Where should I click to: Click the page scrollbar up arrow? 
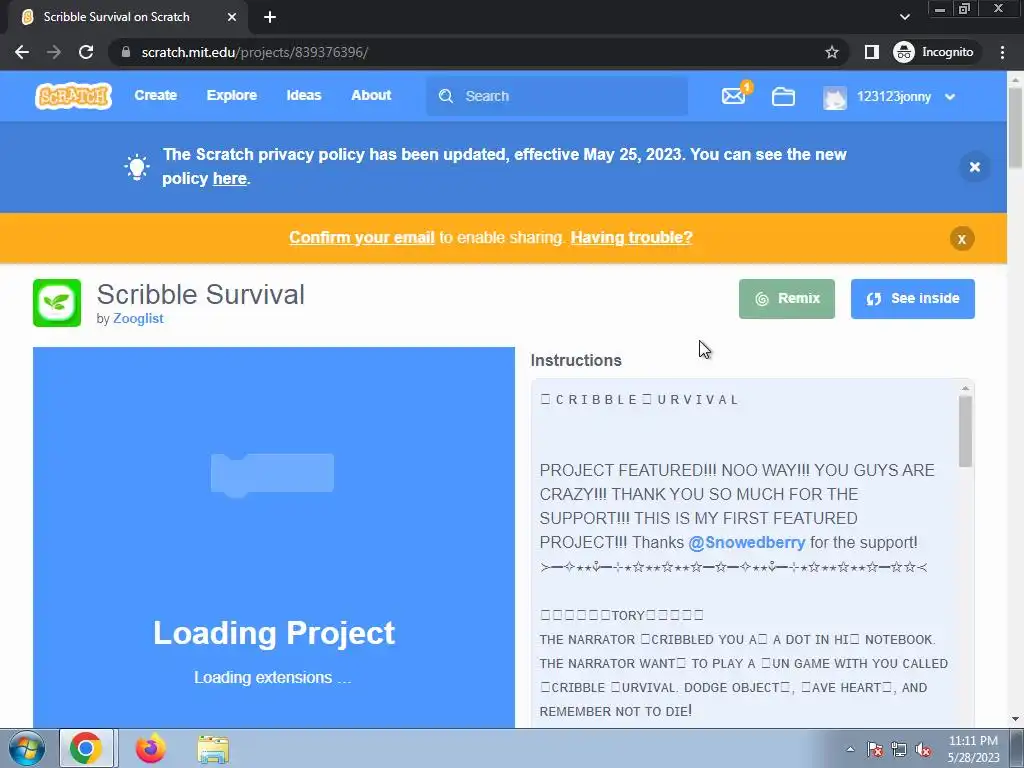click(x=1015, y=78)
